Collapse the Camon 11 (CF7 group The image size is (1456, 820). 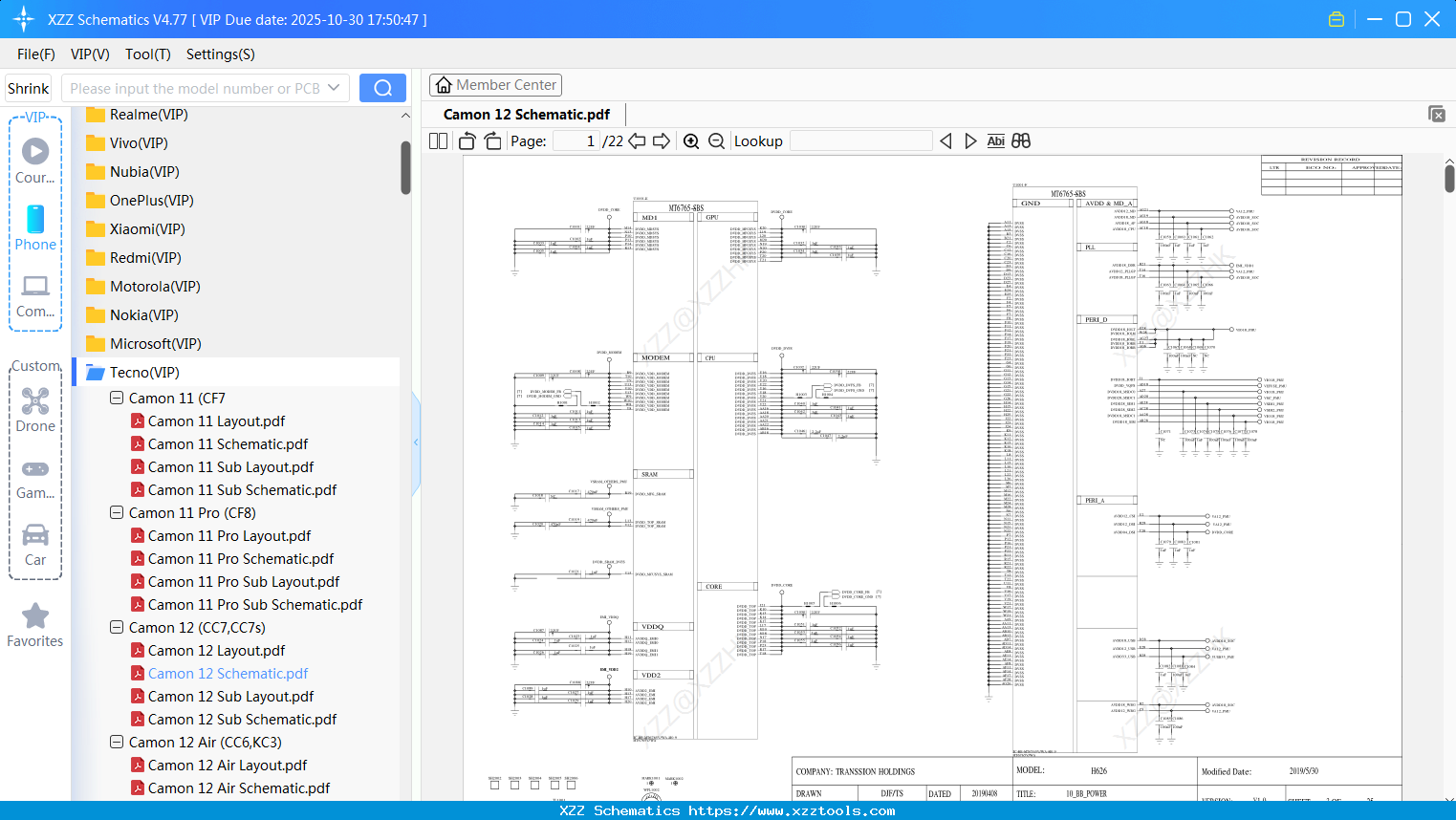pyautogui.click(x=116, y=398)
